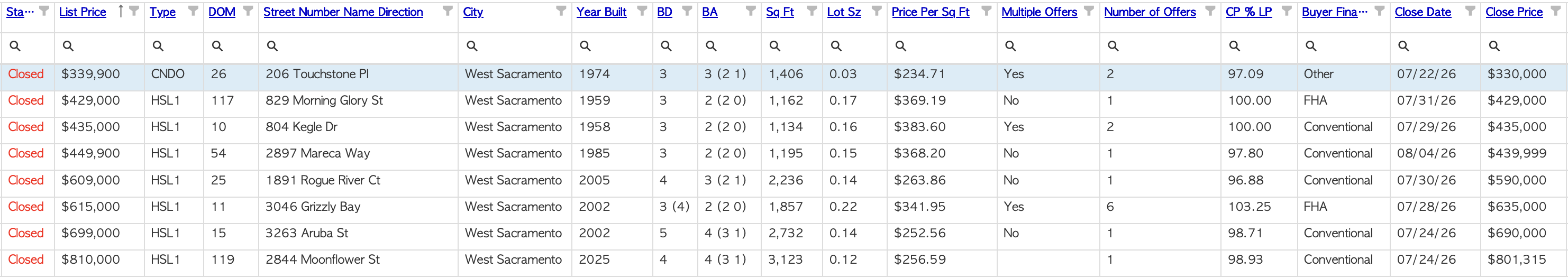Click the City column search field

[x=515, y=46]
